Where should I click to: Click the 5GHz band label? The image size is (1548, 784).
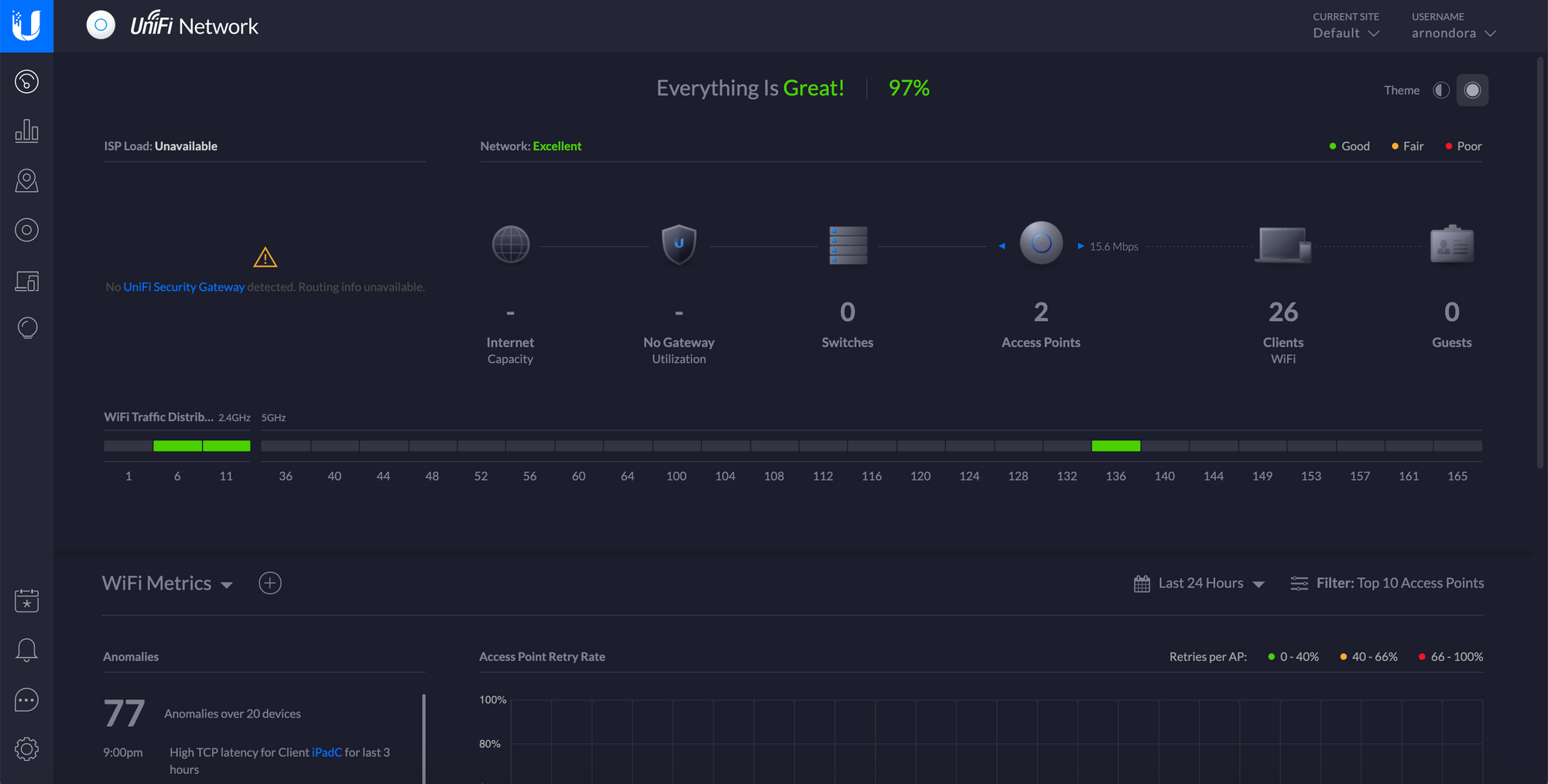pos(273,417)
